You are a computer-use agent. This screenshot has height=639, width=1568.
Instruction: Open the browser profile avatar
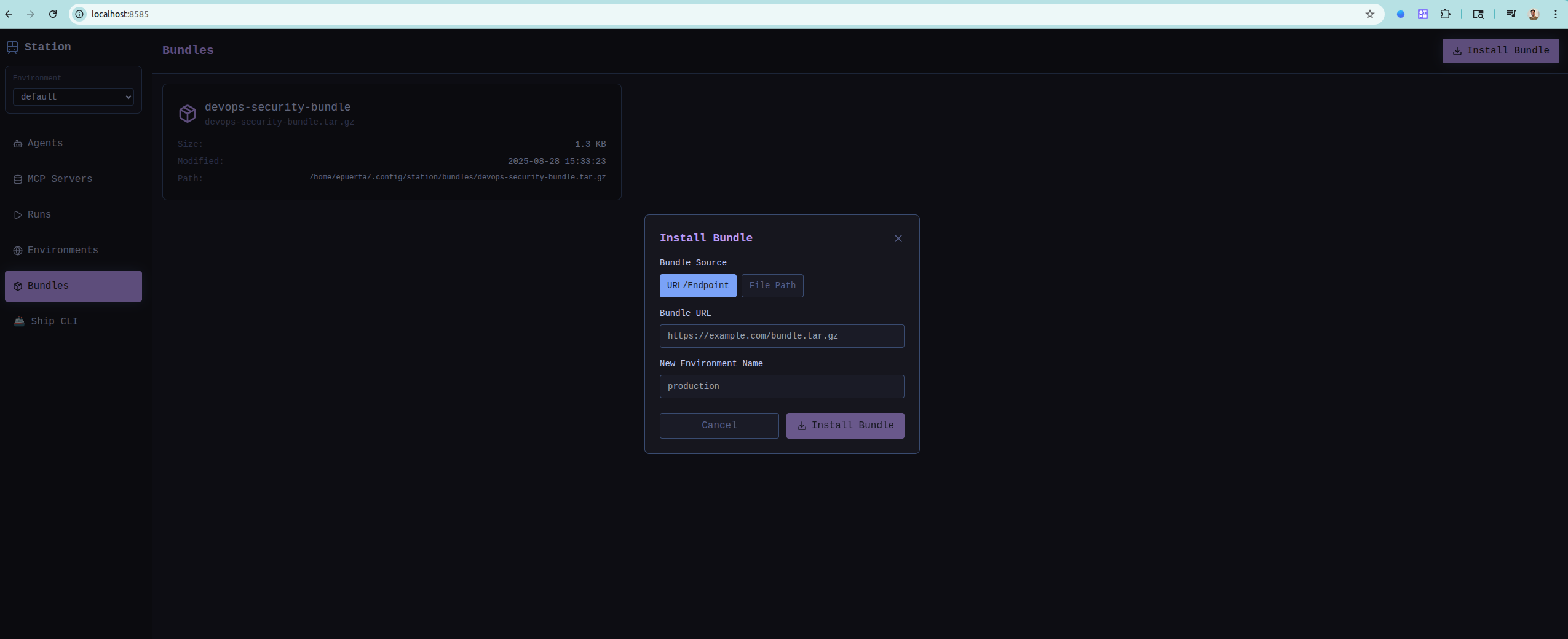(x=1534, y=14)
